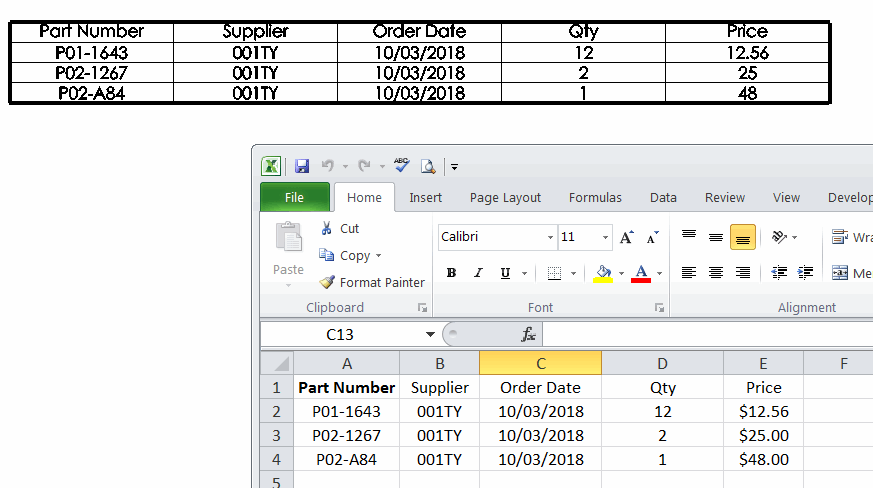Open the green File button
This screenshot has width=873, height=488.
[295, 197]
